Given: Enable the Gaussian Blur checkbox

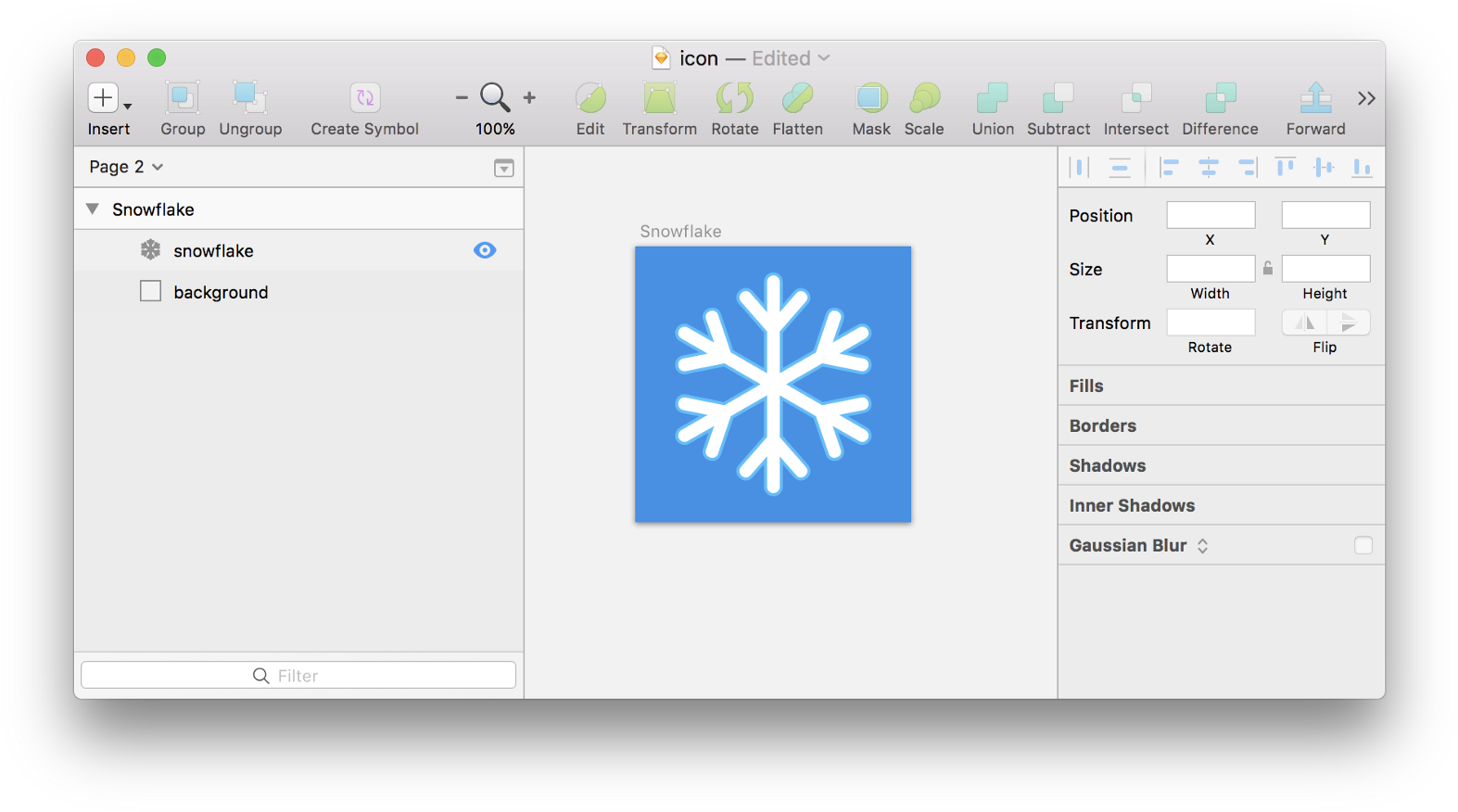Looking at the screenshot, I should [1363, 545].
